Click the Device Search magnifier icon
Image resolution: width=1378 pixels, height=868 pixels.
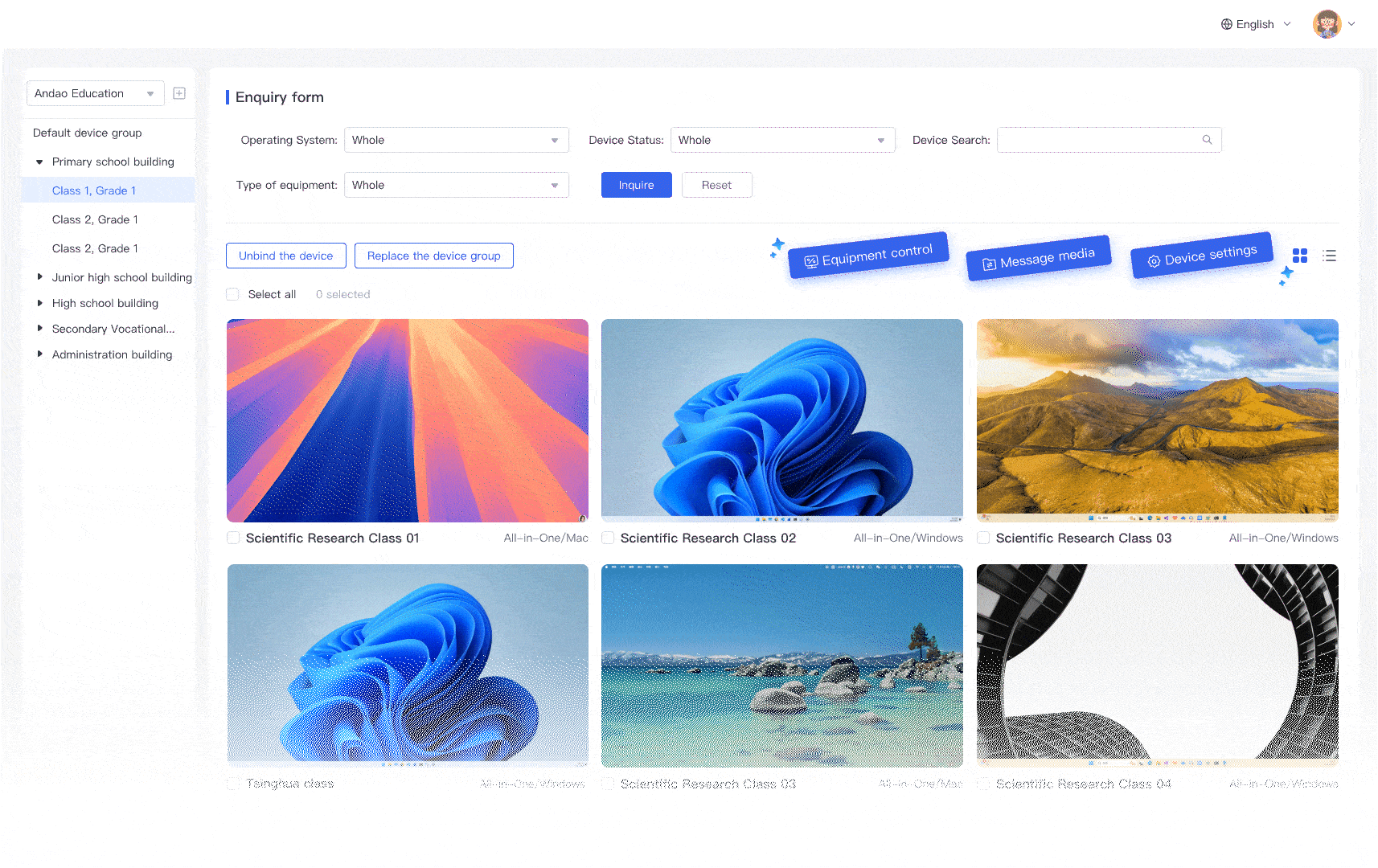pyautogui.click(x=1207, y=140)
